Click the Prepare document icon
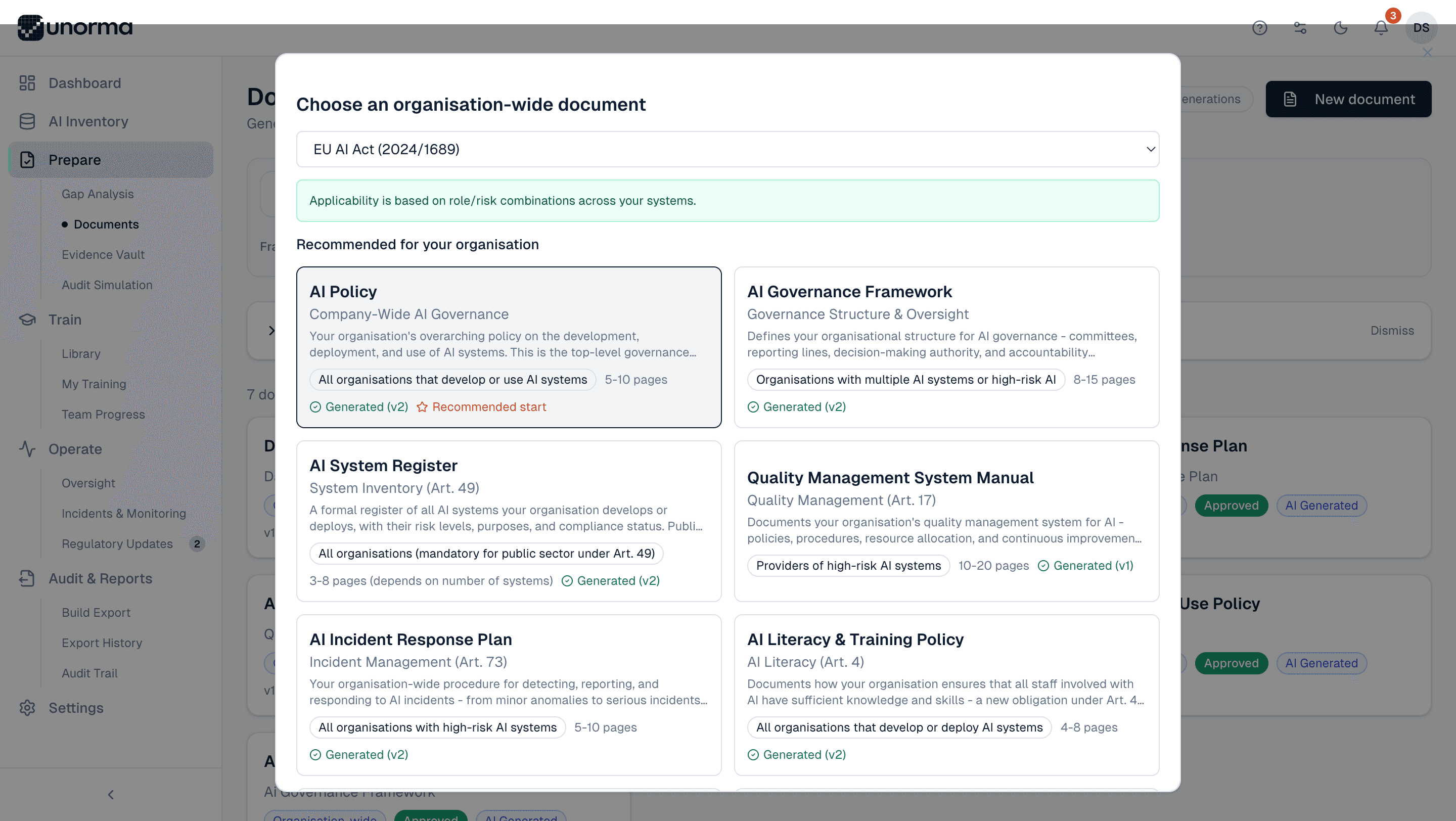Screen dimensions: 1456x821 [x=27, y=160]
